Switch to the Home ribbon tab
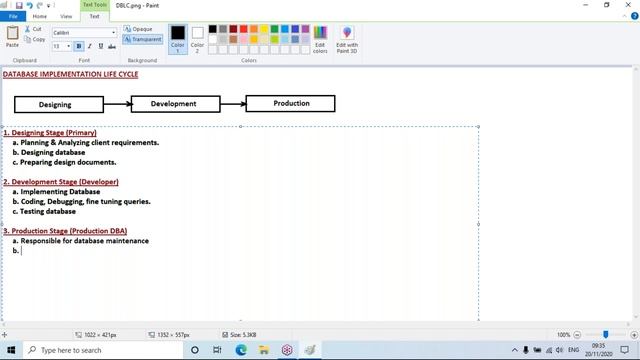 [40, 16]
